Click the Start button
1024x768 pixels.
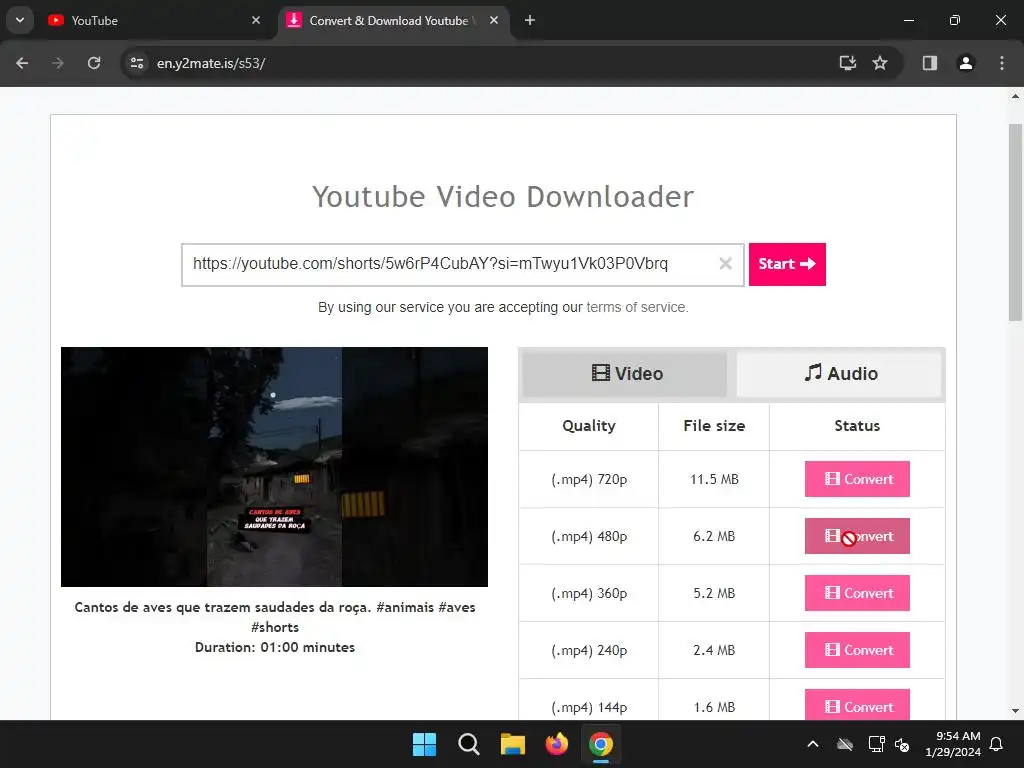(x=787, y=264)
